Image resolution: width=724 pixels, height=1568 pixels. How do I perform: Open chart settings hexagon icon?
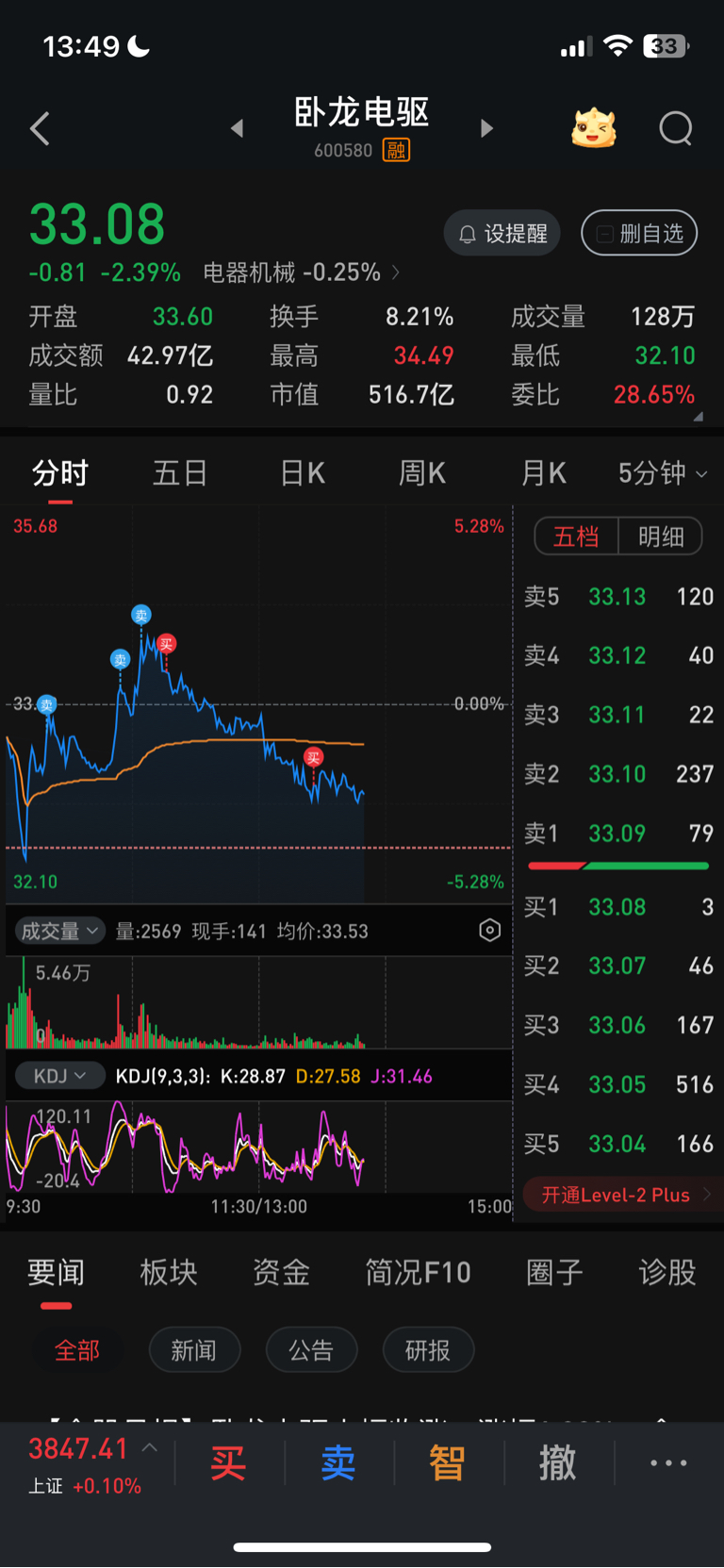pyautogui.click(x=490, y=931)
